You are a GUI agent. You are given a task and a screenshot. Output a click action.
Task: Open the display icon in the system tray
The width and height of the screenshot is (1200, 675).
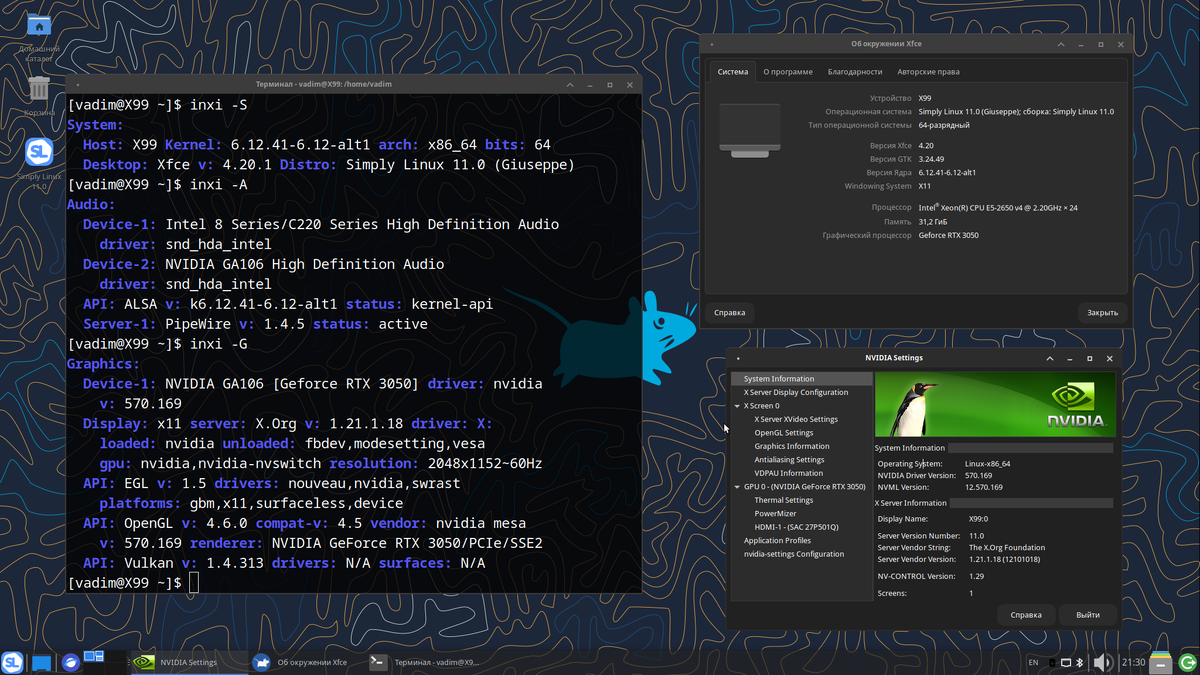[x=1066, y=662]
